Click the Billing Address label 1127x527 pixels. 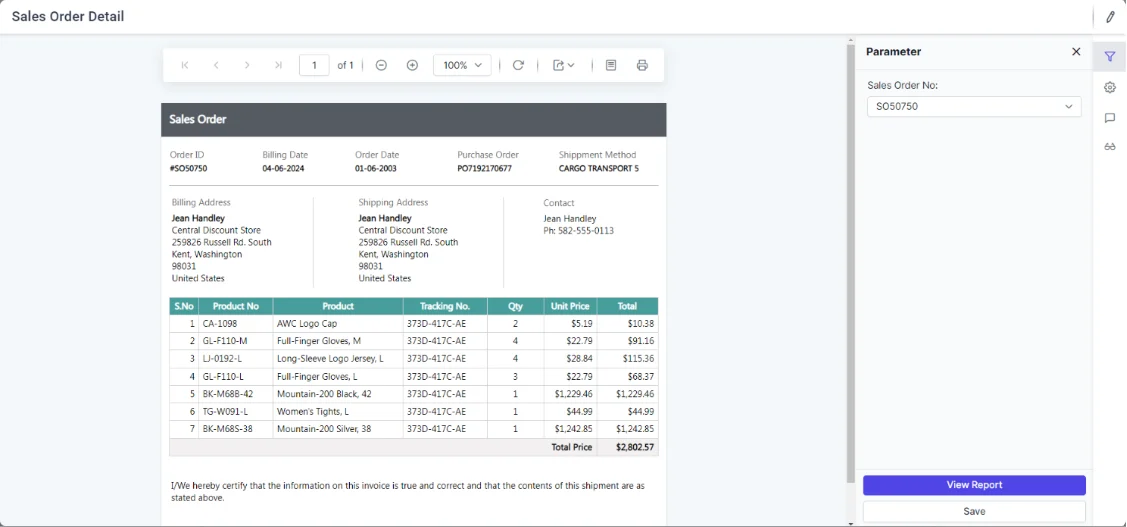click(x=201, y=203)
